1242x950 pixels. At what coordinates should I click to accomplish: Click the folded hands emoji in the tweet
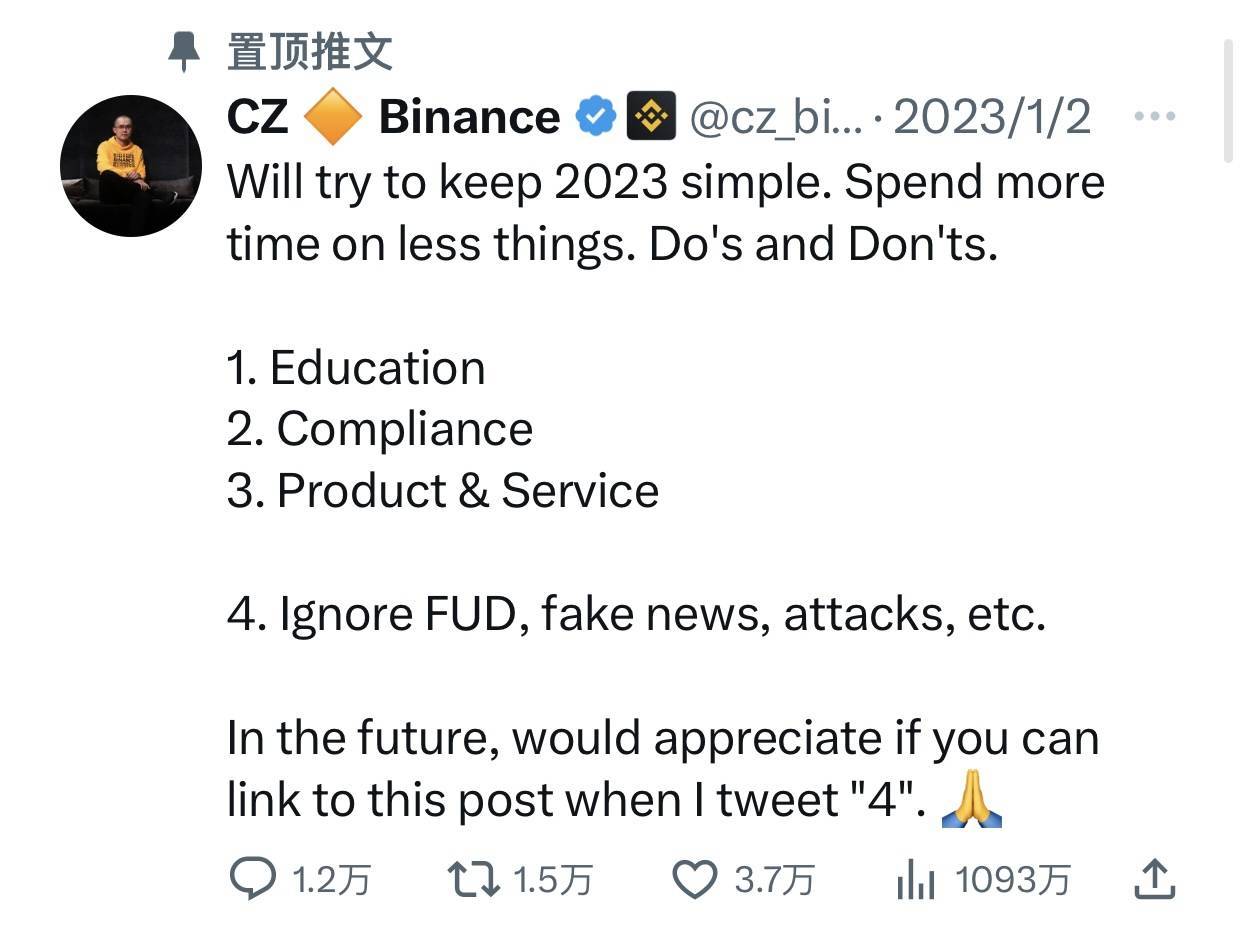click(971, 800)
